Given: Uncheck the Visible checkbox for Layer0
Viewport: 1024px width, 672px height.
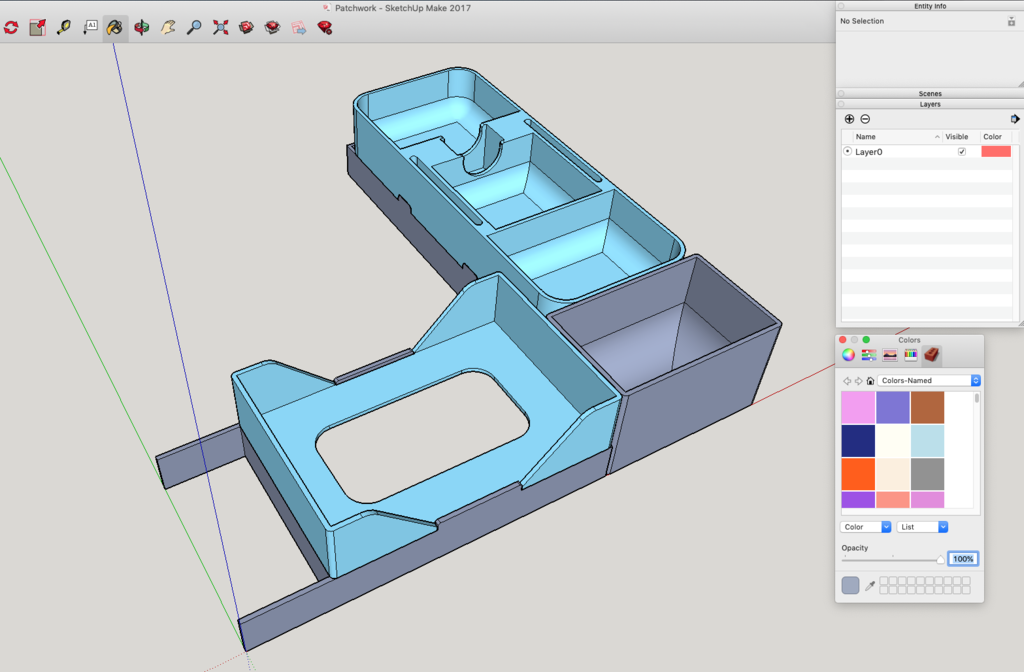Looking at the screenshot, I should coord(962,152).
